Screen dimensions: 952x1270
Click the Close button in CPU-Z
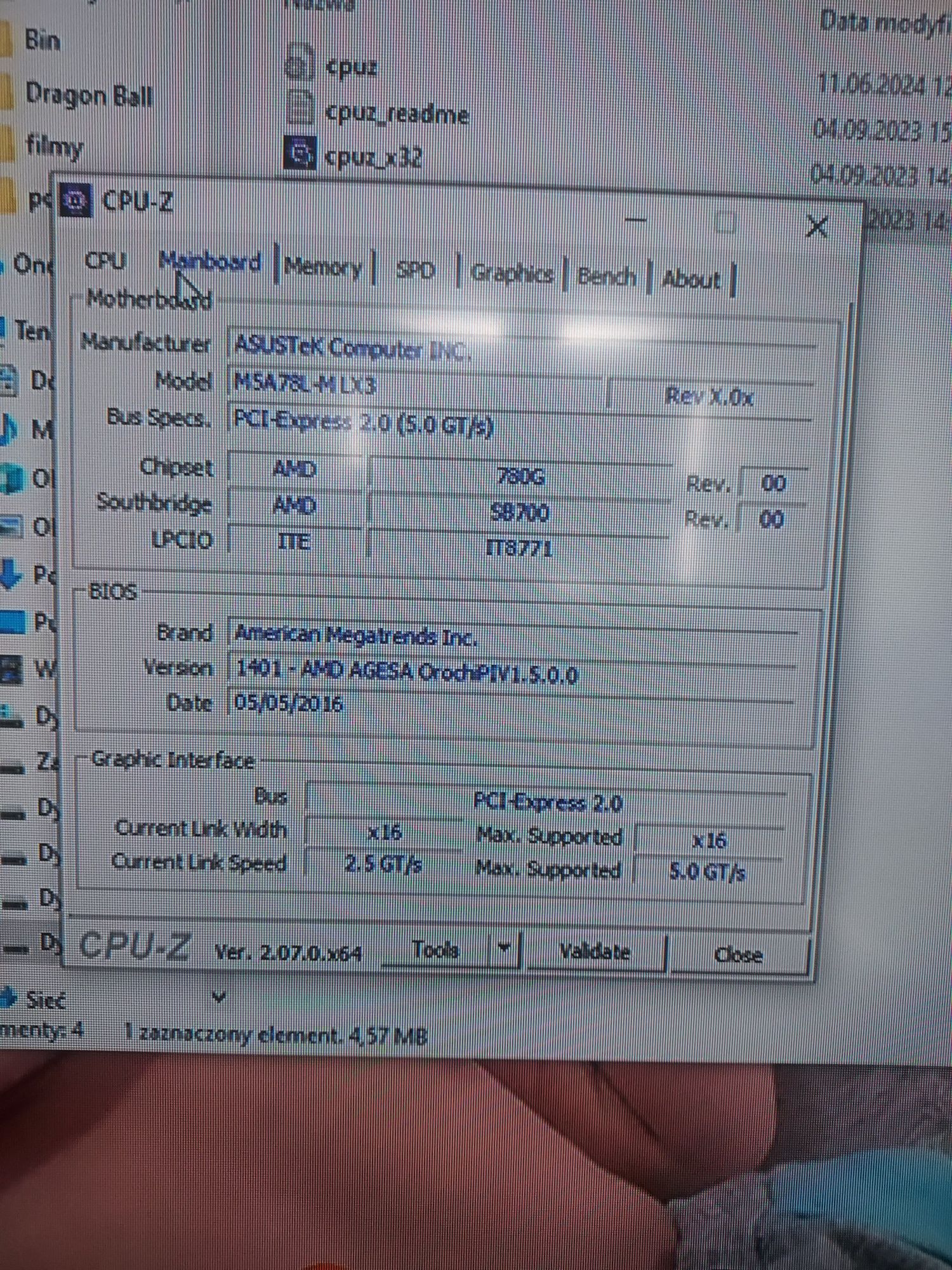[739, 955]
